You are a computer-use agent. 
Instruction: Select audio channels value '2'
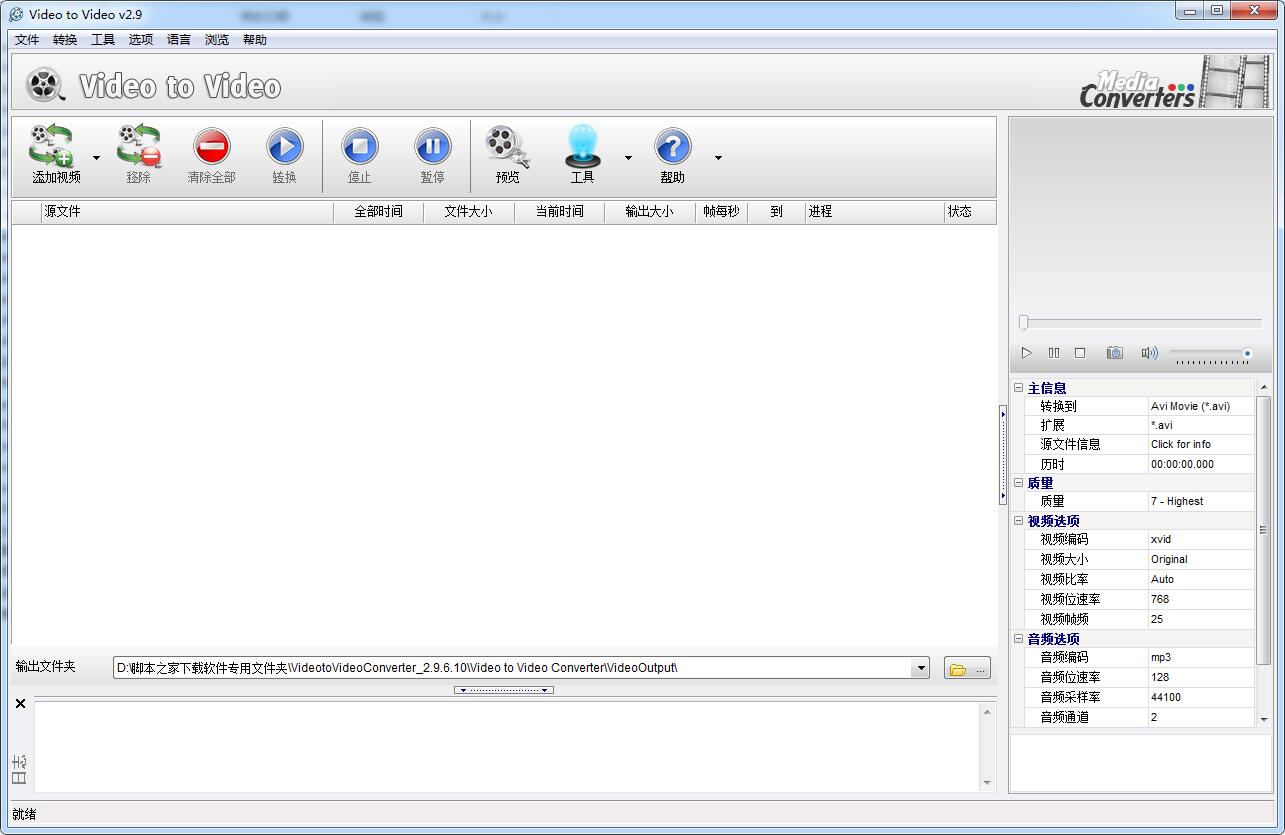[x=1201, y=718]
